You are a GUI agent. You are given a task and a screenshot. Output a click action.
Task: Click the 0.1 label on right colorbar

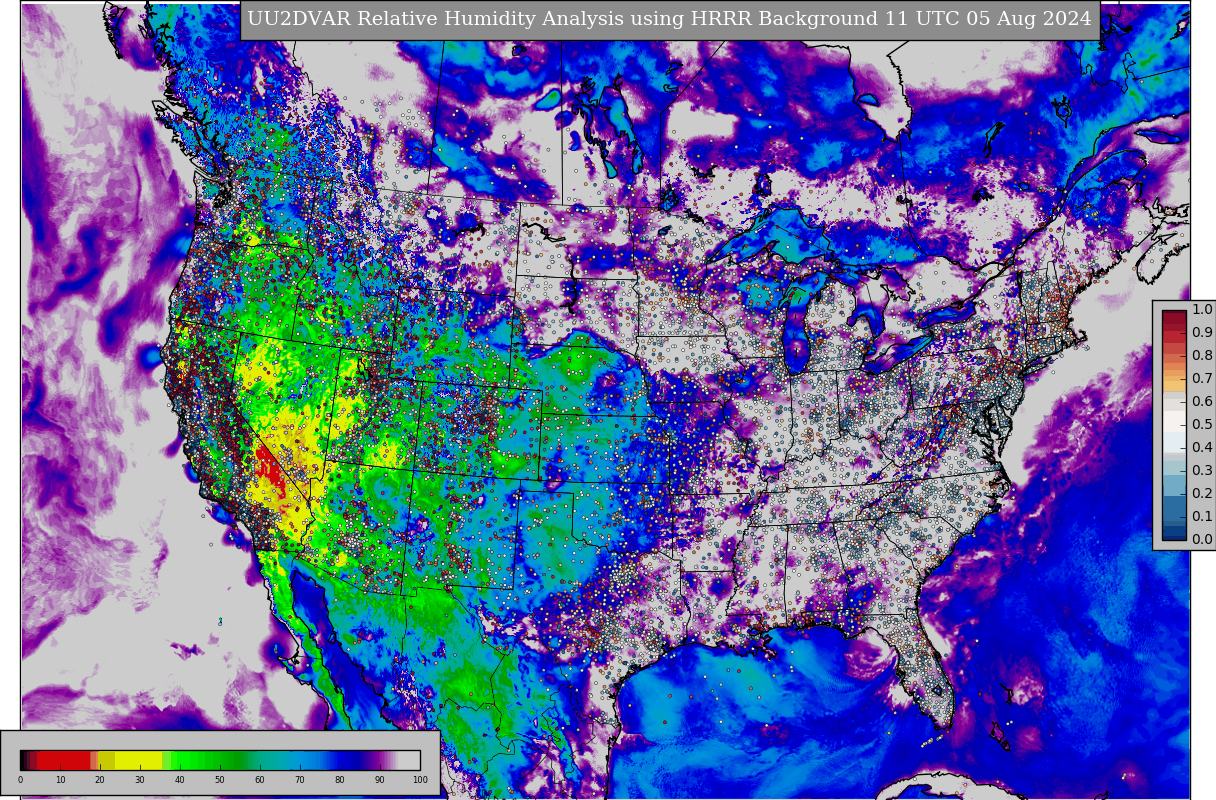coord(1202,516)
